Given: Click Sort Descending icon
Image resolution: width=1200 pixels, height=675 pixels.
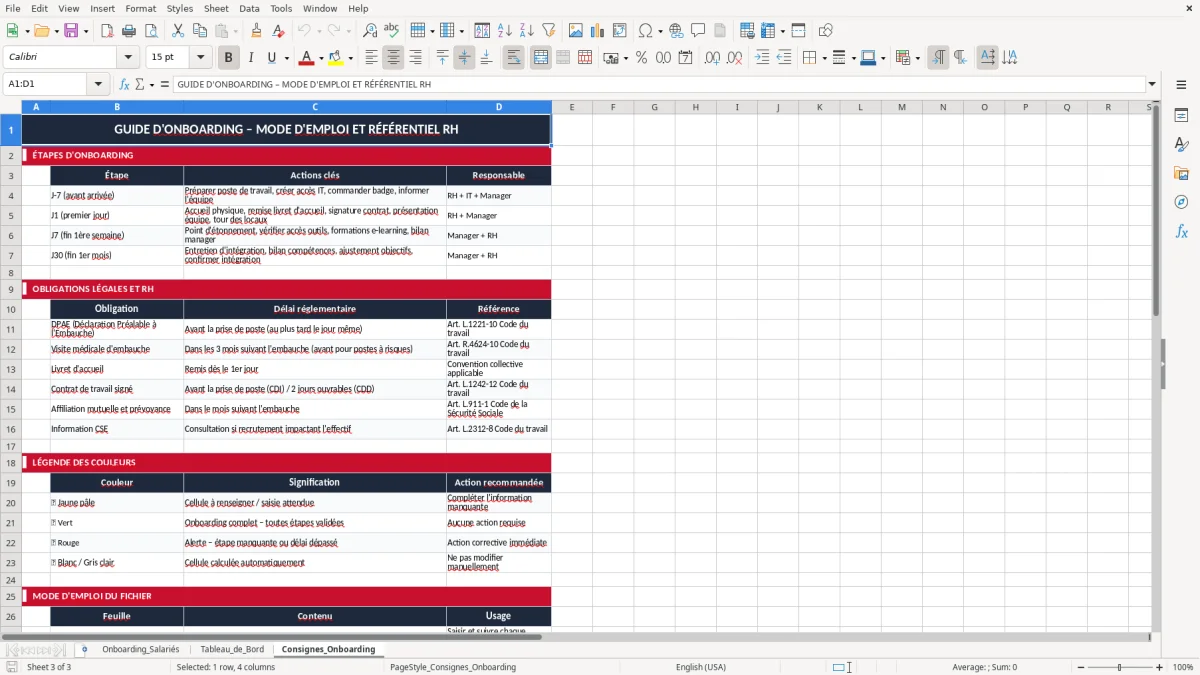Looking at the screenshot, I should point(526,31).
